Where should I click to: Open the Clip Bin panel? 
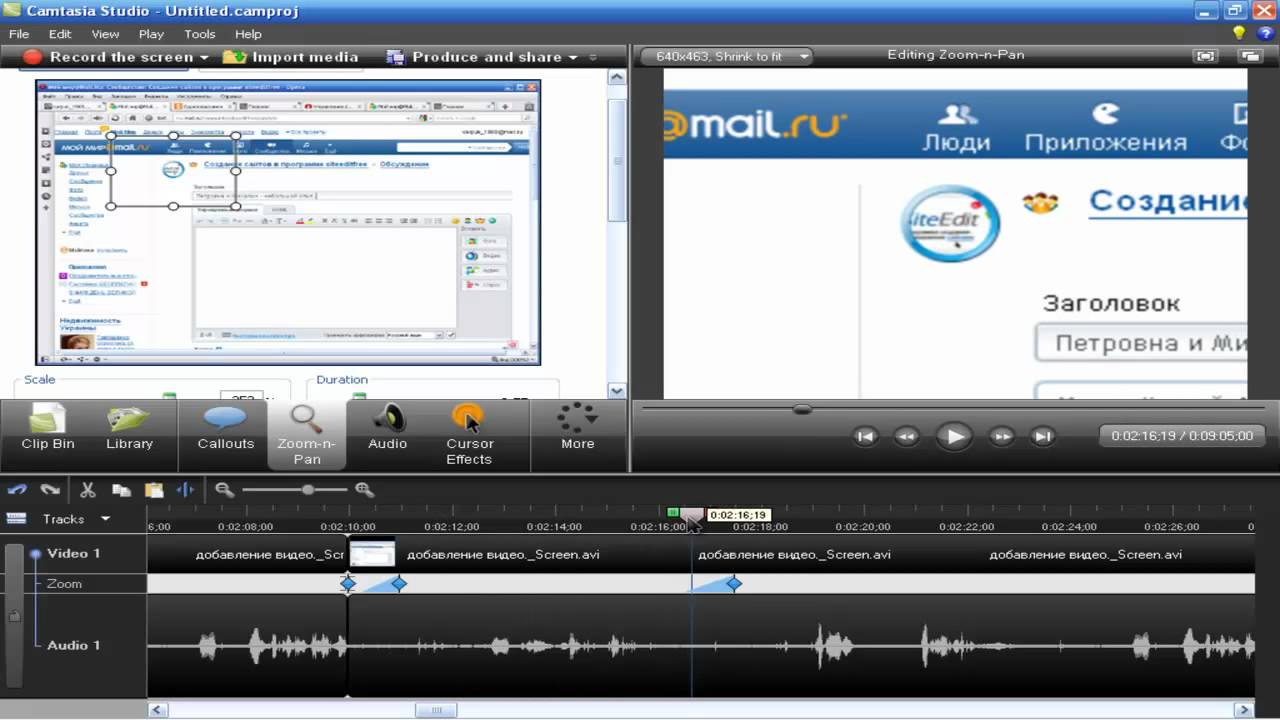pyautogui.click(x=48, y=427)
